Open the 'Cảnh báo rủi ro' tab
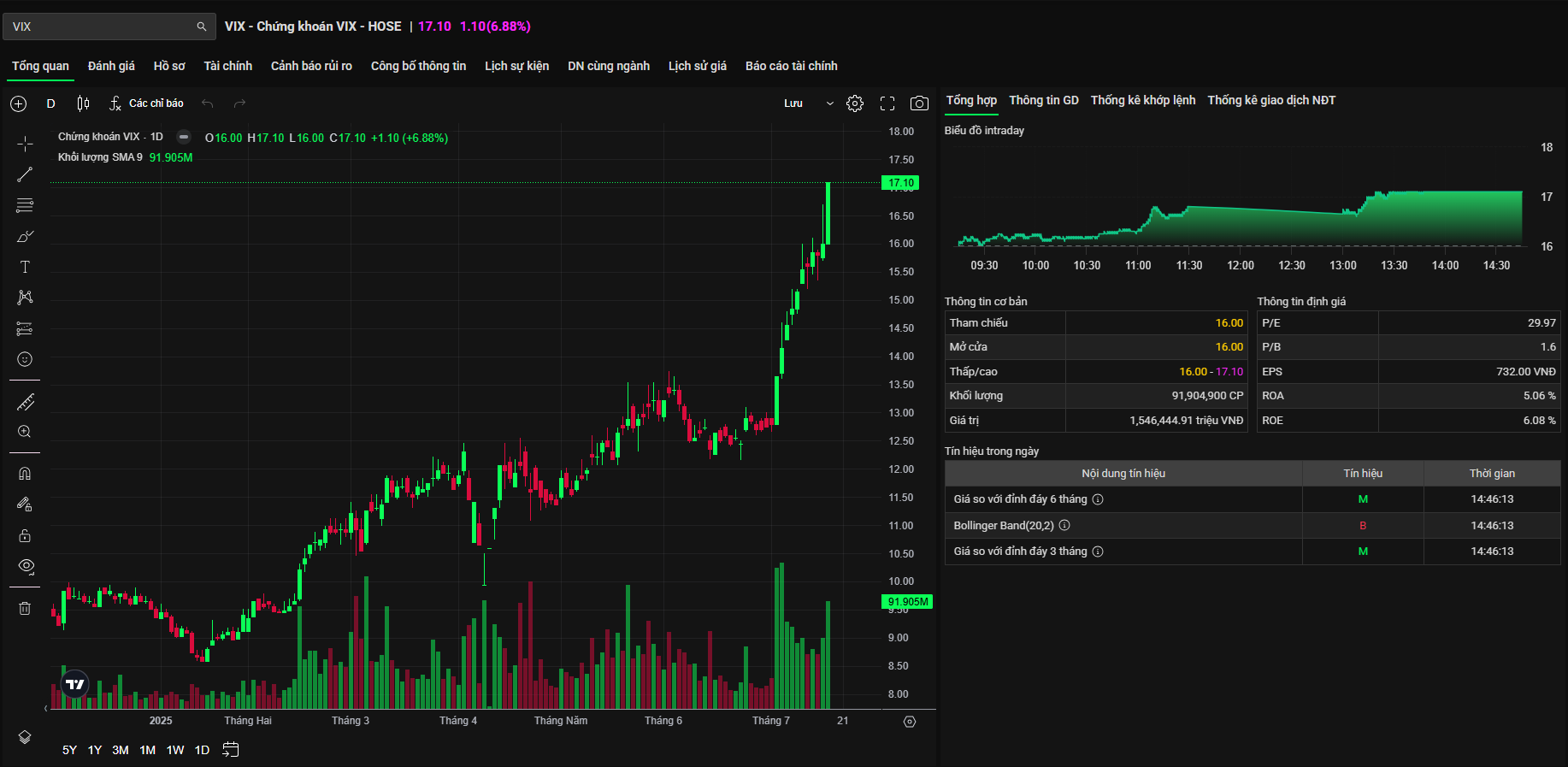This screenshot has height=767, width=1568. point(311,66)
